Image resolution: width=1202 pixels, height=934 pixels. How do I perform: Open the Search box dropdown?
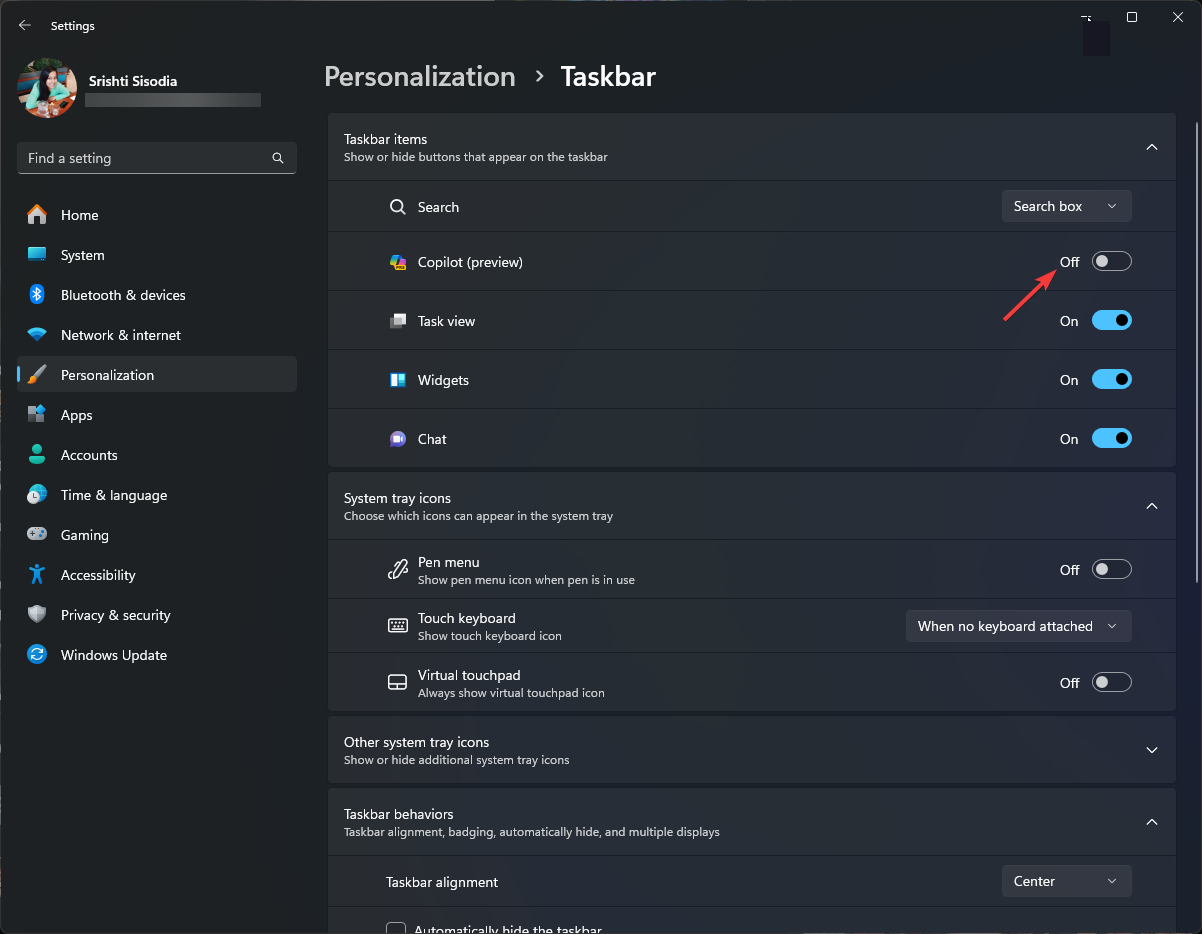[x=1066, y=206]
